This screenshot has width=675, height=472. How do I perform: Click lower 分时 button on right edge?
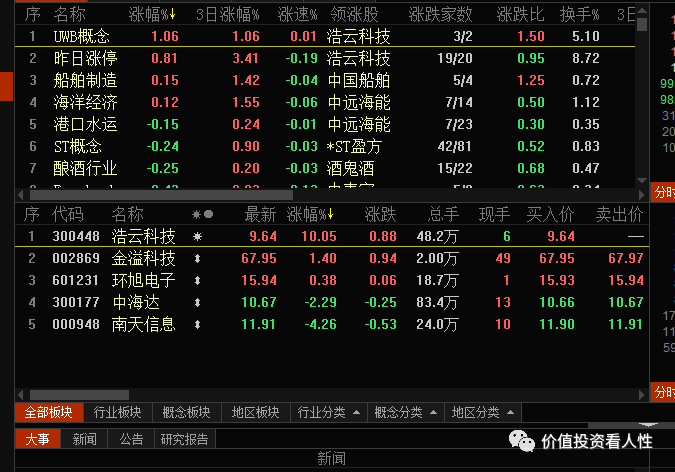663,391
